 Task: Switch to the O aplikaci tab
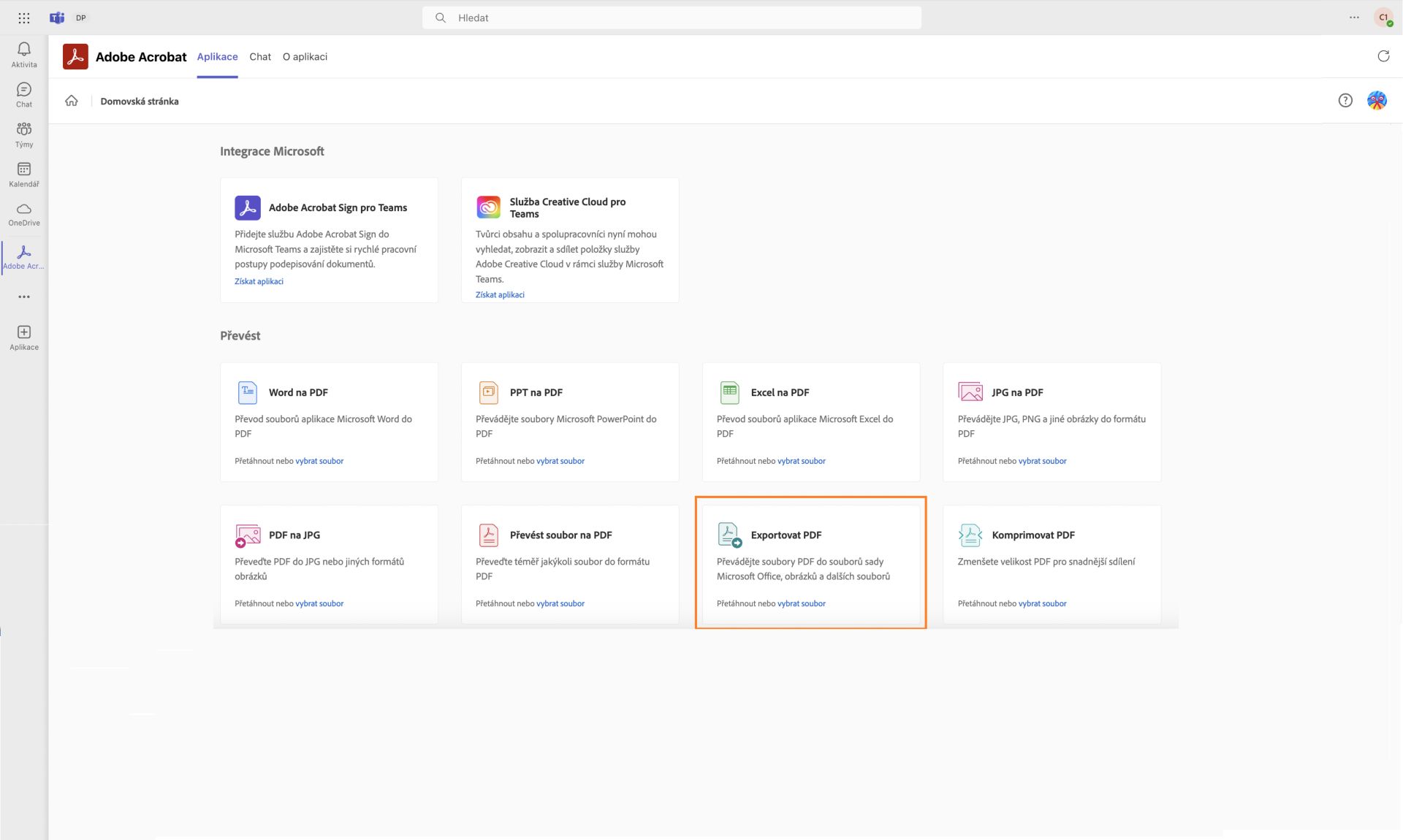[305, 56]
